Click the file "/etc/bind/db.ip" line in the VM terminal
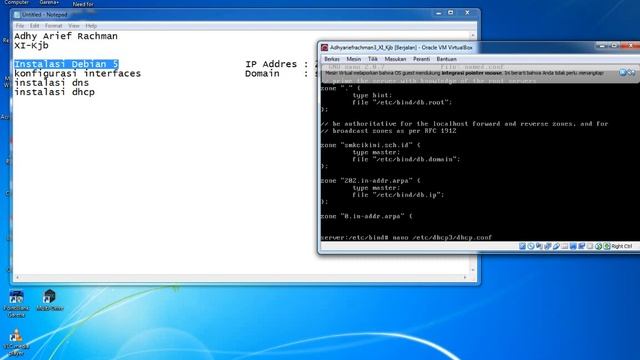This screenshot has height=360, width=640. [x=398, y=195]
